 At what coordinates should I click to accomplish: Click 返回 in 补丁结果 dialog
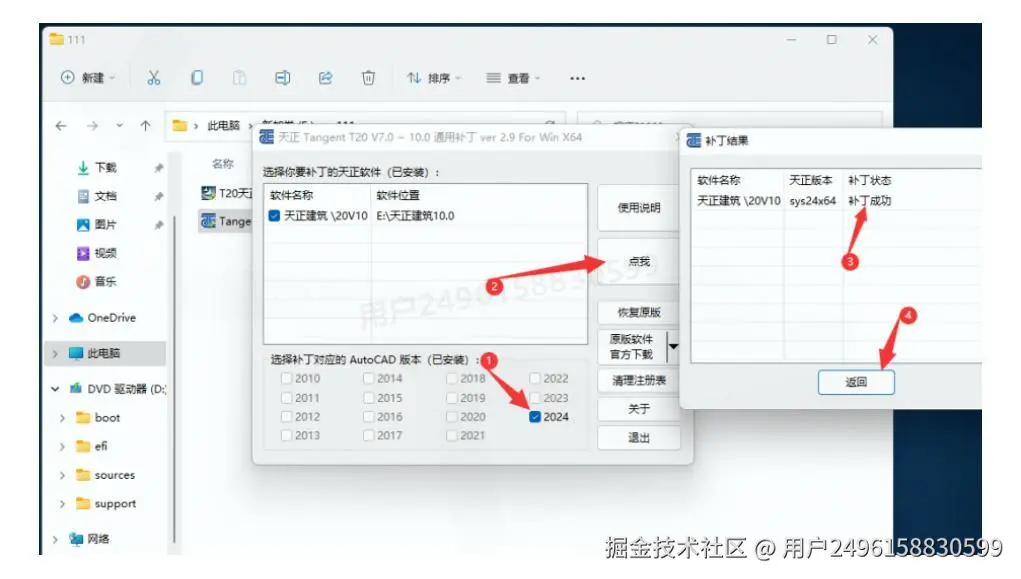click(x=856, y=382)
